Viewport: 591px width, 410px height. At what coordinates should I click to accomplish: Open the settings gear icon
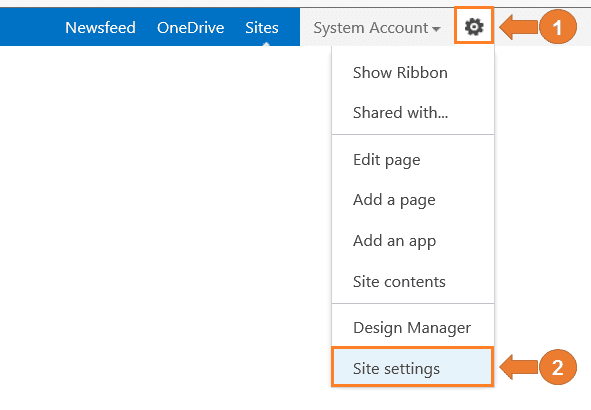(474, 27)
